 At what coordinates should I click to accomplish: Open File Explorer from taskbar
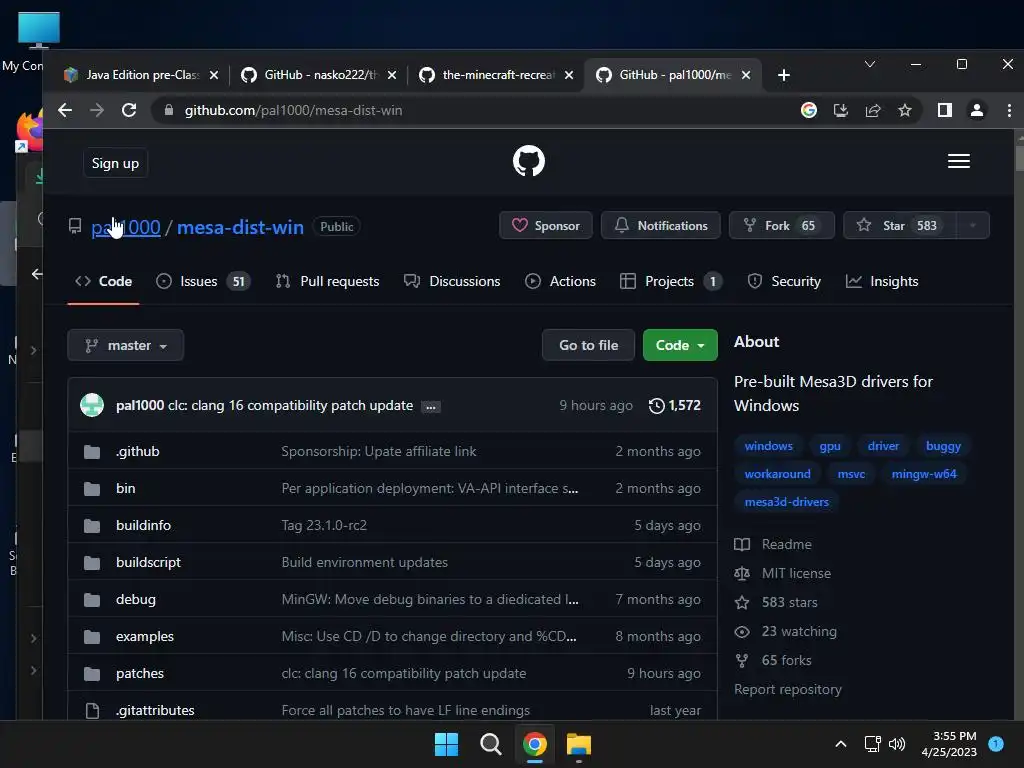(578, 744)
